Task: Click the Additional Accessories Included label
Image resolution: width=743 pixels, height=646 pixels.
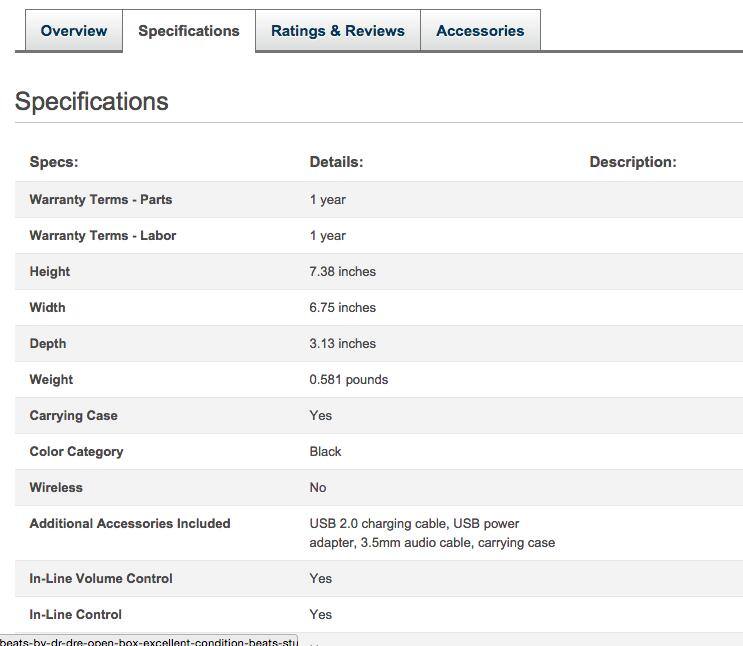Action: click(130, 524)
